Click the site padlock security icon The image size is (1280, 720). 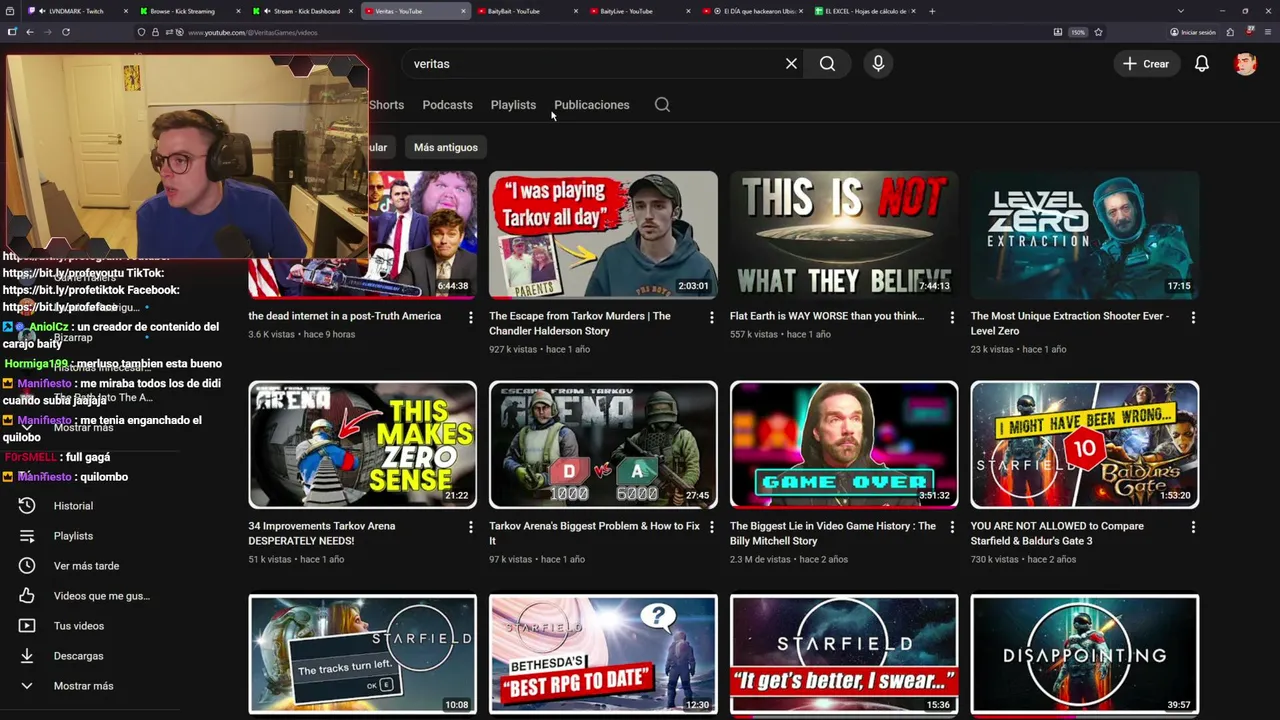pyautogui.click(x=155, y=32)
